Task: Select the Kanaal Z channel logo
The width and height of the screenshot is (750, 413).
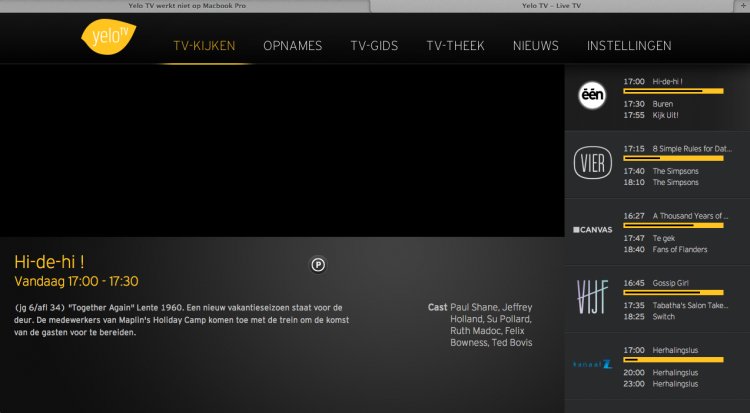Action: (593, 364)
